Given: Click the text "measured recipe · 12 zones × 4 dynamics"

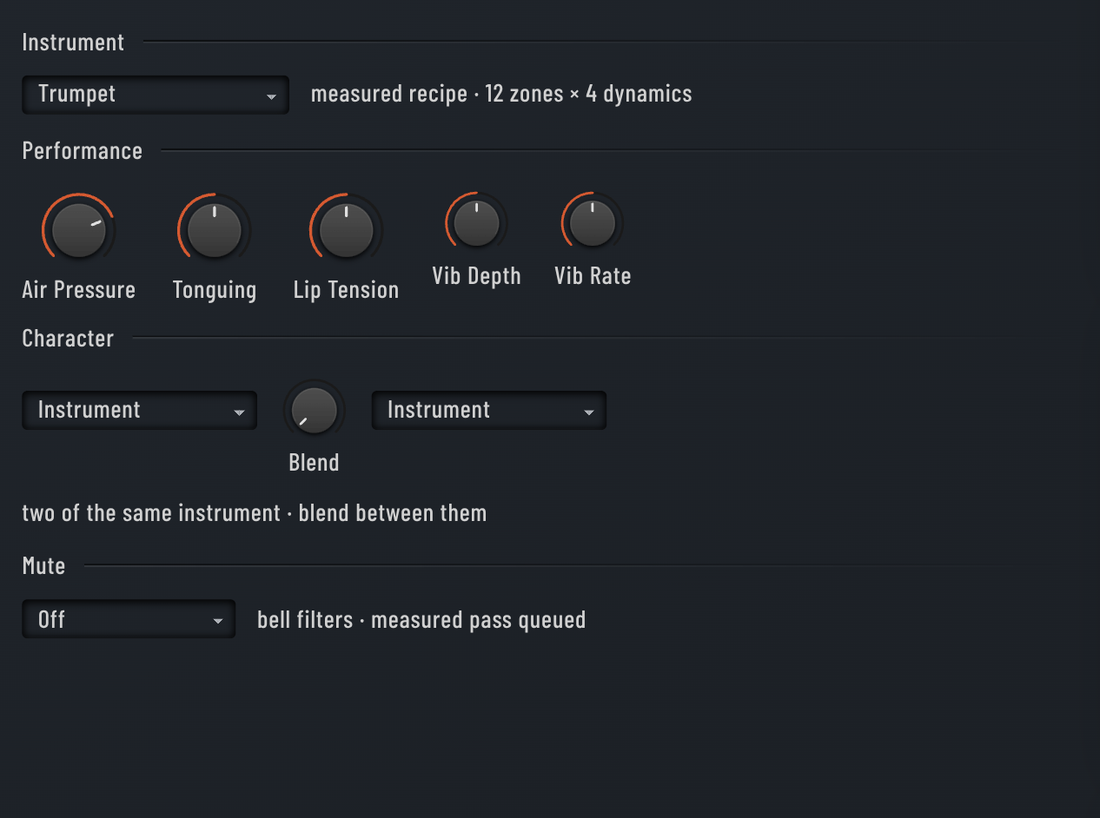Looking at the screenshot, I should [x=501, y=94].
